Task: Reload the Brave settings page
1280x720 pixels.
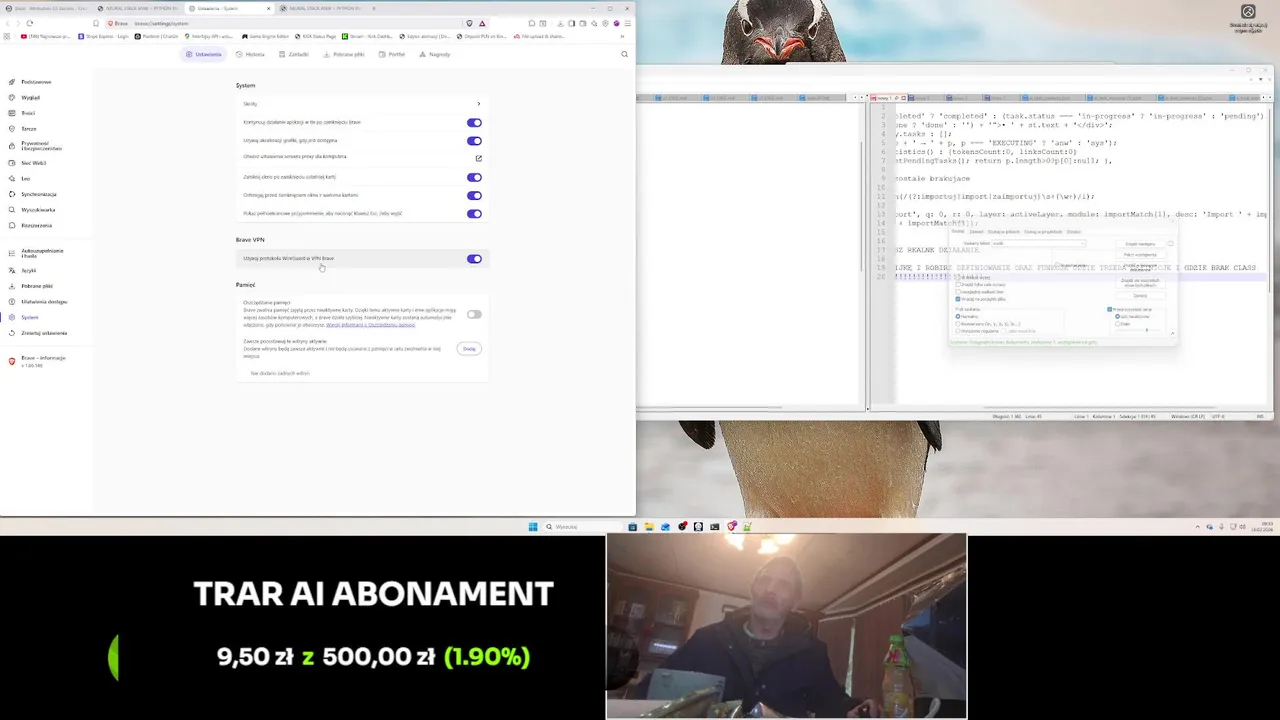Action: [x=30, y=23]
